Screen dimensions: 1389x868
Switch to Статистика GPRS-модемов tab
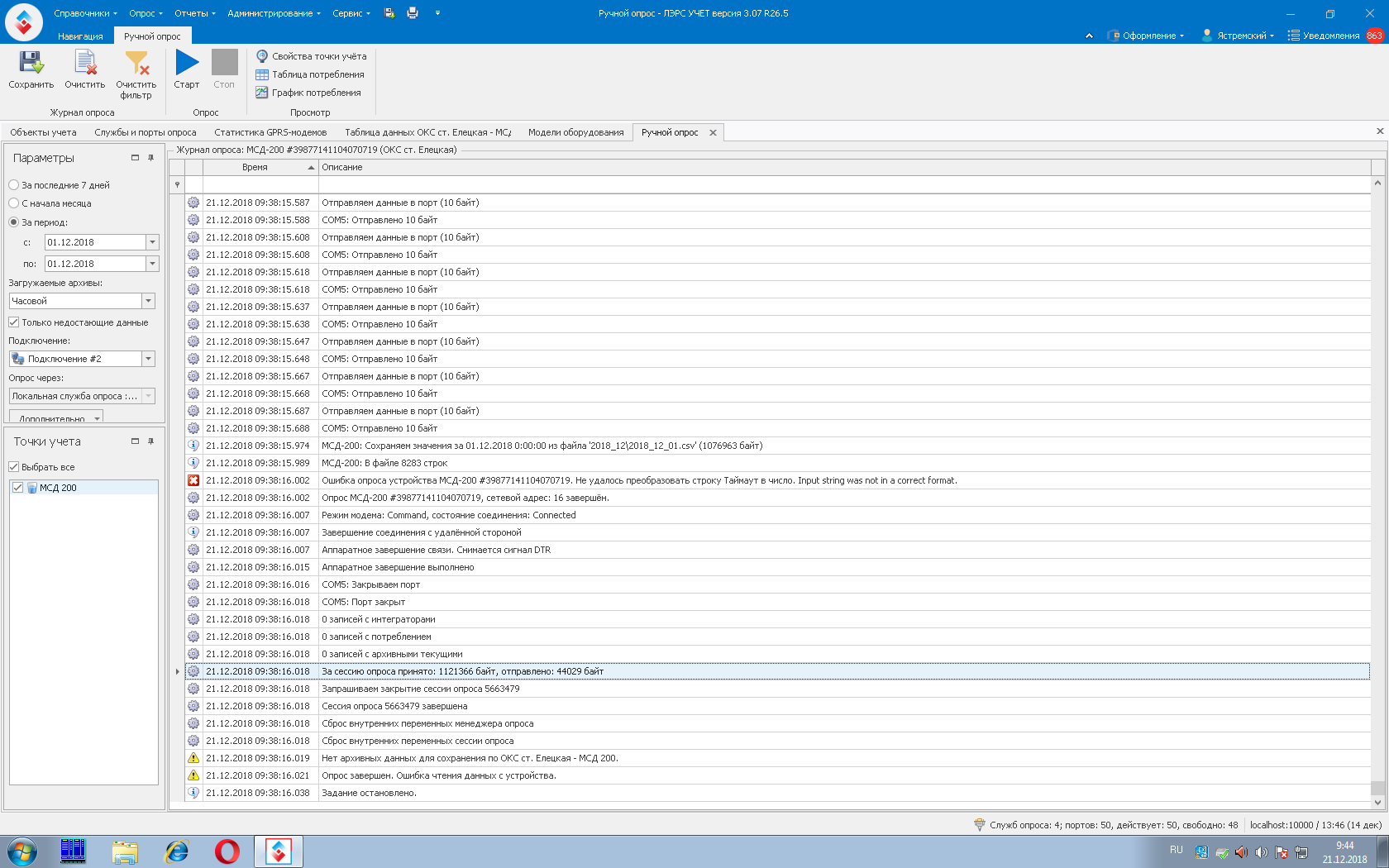[x=270, y=132]
